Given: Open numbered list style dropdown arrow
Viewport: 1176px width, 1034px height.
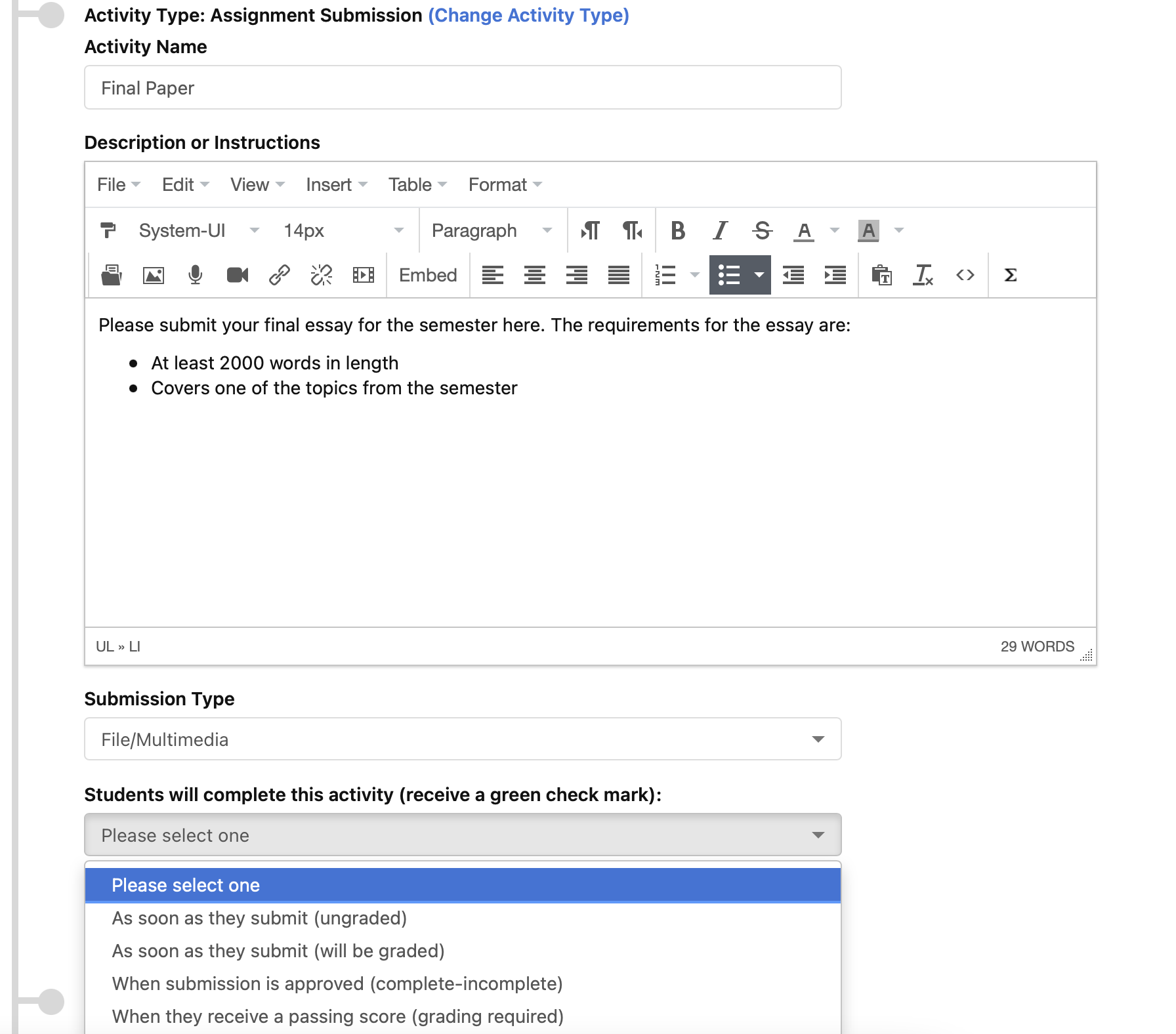Looking at the screenshot, I should (695, 275).
